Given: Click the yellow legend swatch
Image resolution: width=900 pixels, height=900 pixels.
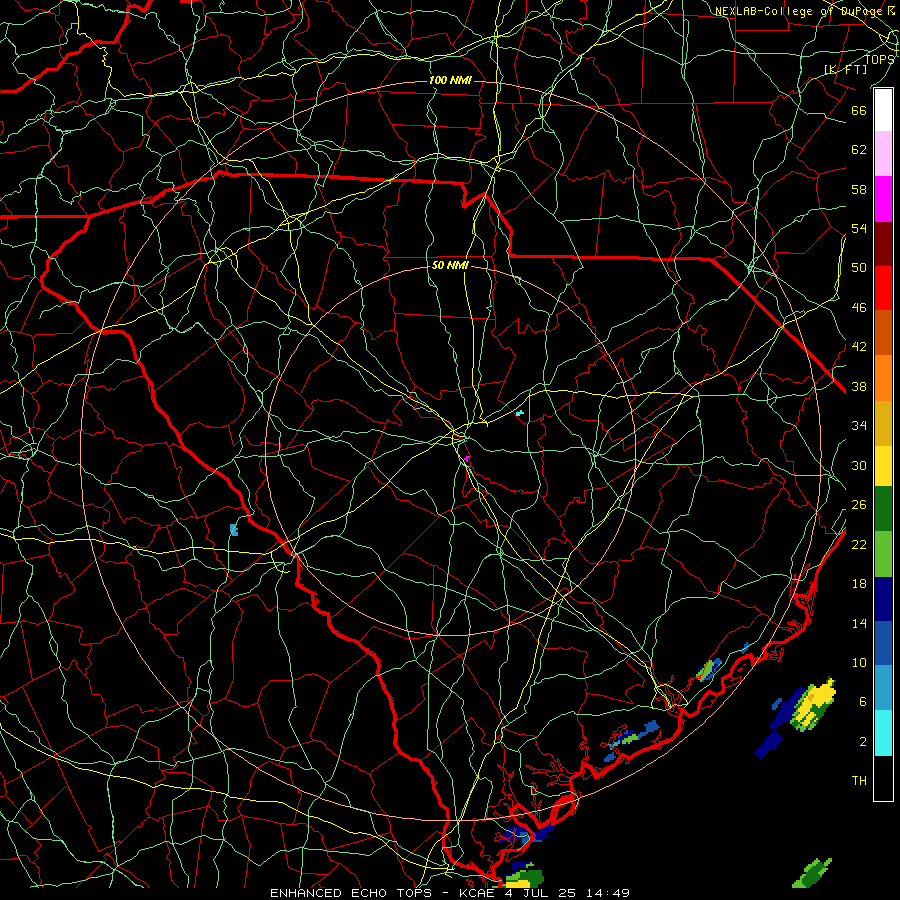Looking at the screenshot, I should coord(883,466).
